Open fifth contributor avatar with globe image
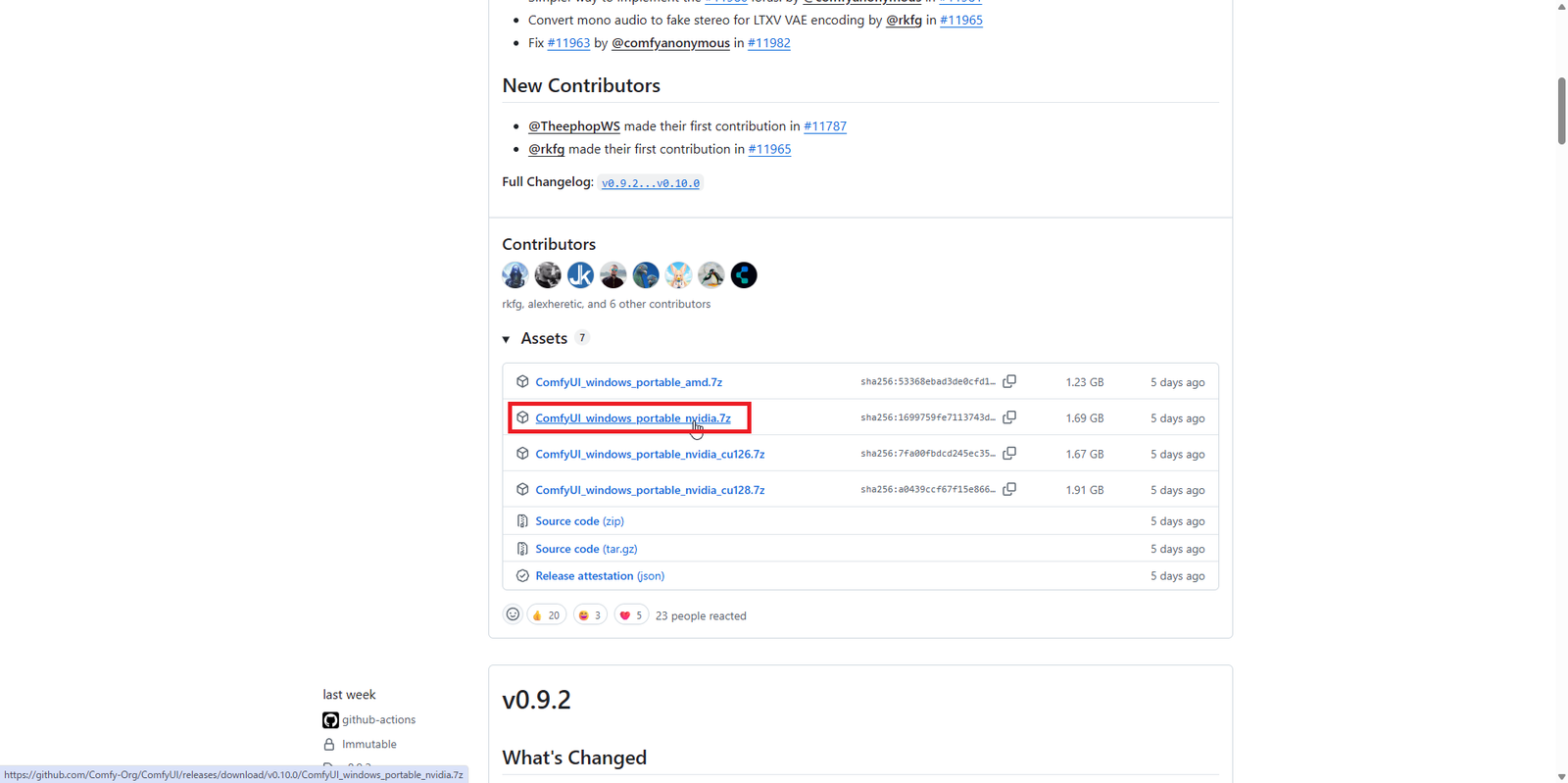This screenshot has width=1568, height=783. click(x=646, y=275)
